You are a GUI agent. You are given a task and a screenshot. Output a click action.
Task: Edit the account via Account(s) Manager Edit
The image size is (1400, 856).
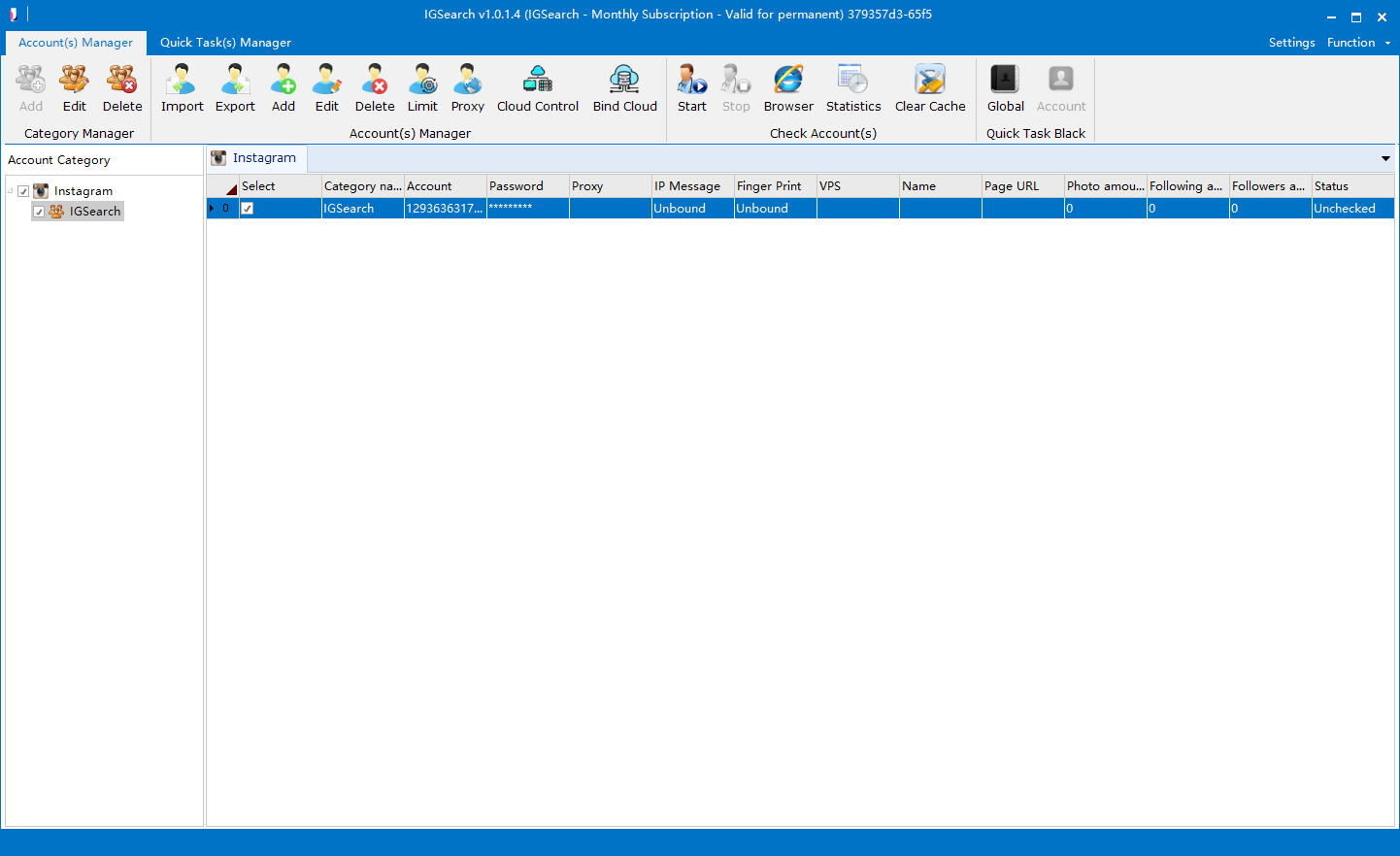(327, 80)
